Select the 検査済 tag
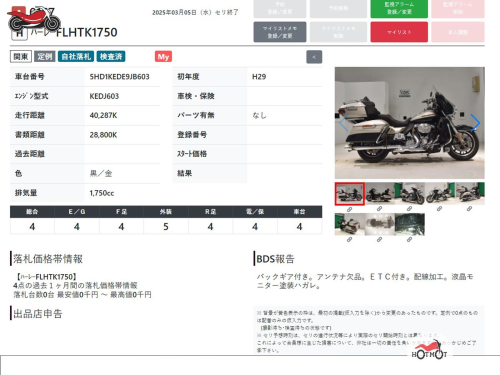Screen dimensions: 500x375 click(x=111, y=57)
